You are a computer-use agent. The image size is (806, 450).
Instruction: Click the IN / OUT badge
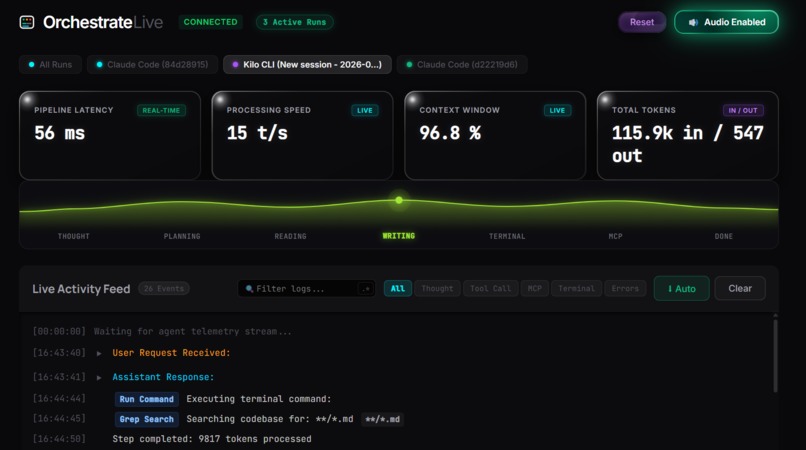[x=743, y=110]
